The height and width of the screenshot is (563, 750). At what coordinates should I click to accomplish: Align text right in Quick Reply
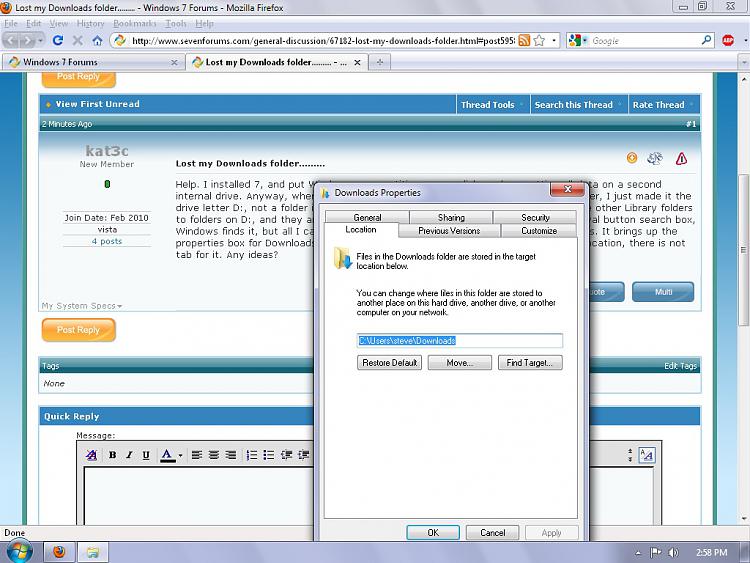click(x=231, y=455)
